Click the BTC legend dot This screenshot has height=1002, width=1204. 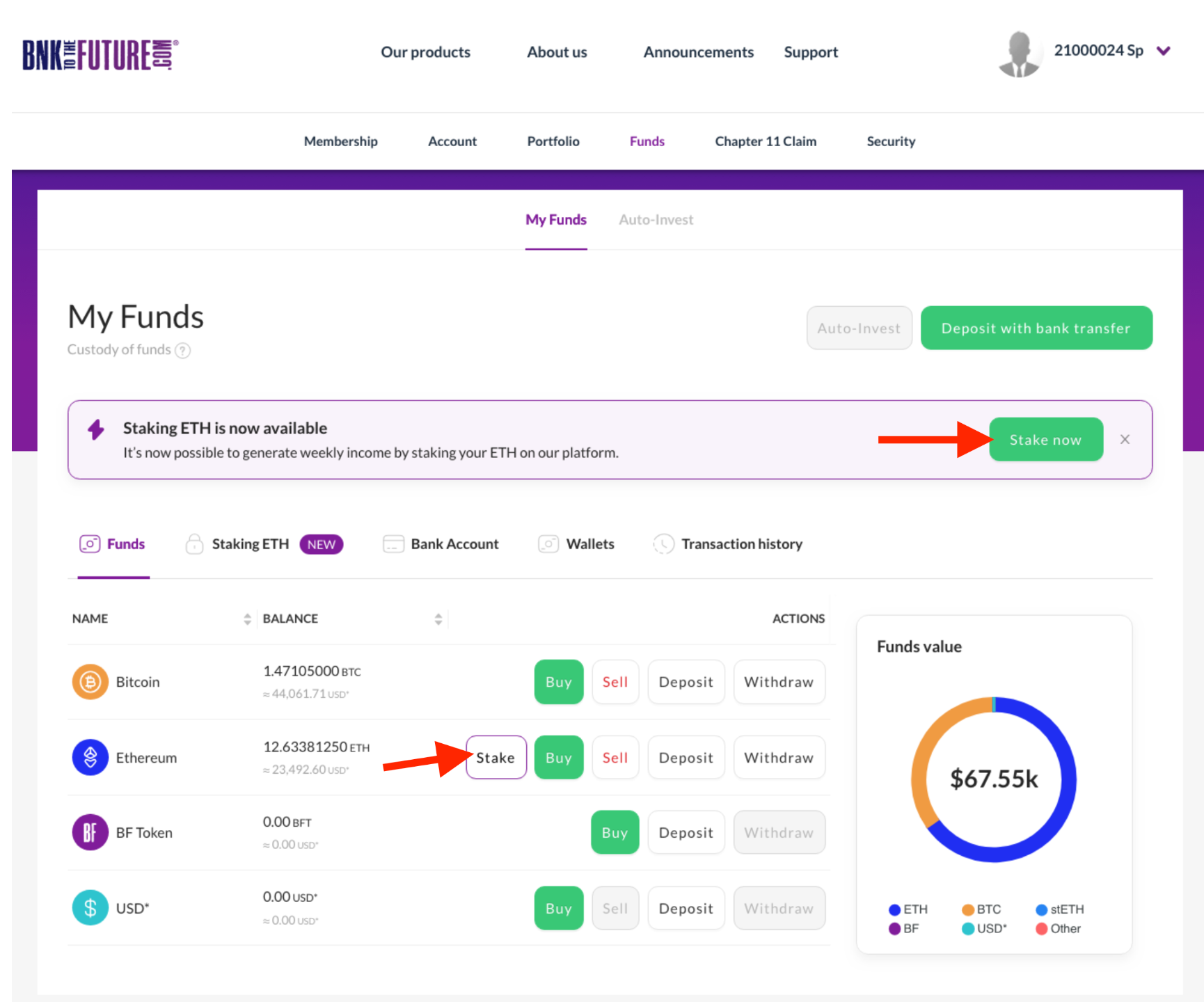click(967, 909)
